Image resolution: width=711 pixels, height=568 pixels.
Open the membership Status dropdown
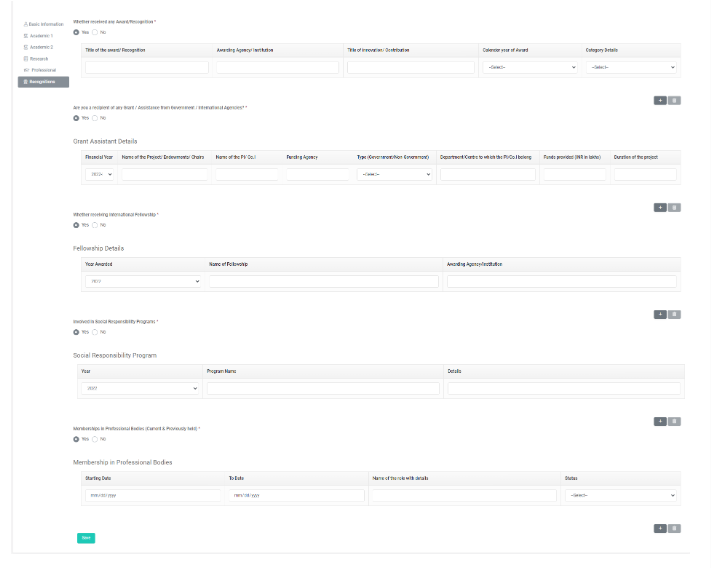(x=620, y=495)
